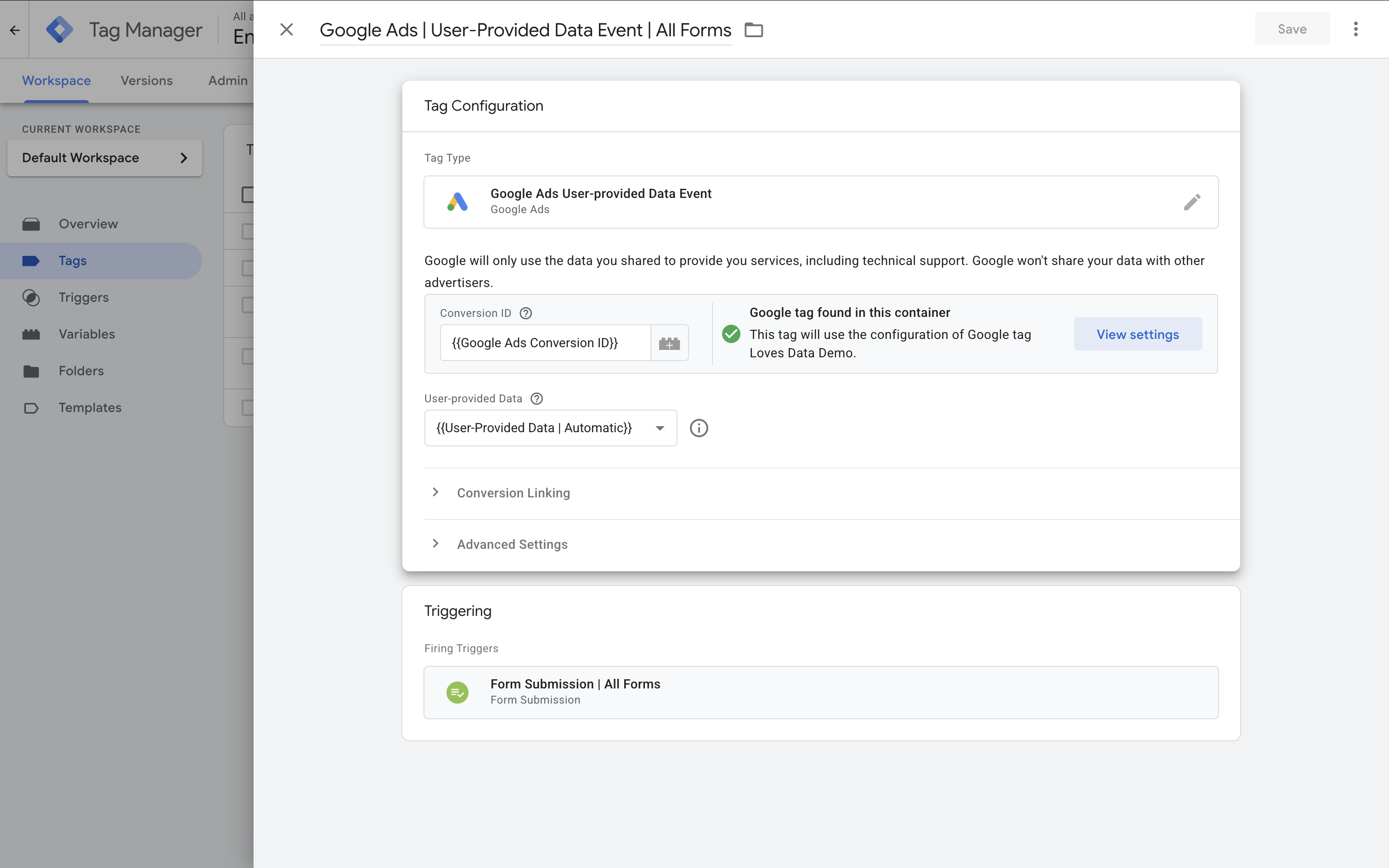Click the info icon beside User-provided Data
Screen dimensions: 1389x868
[699, 428]
